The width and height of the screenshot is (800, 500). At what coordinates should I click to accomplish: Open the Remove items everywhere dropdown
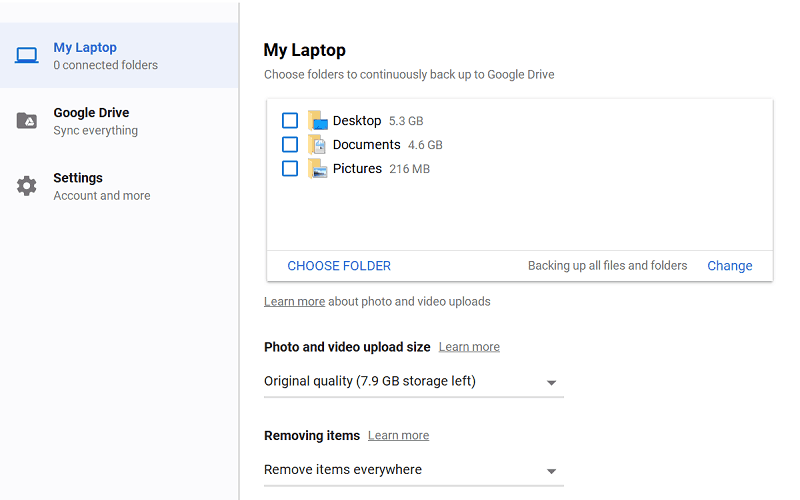414,470
